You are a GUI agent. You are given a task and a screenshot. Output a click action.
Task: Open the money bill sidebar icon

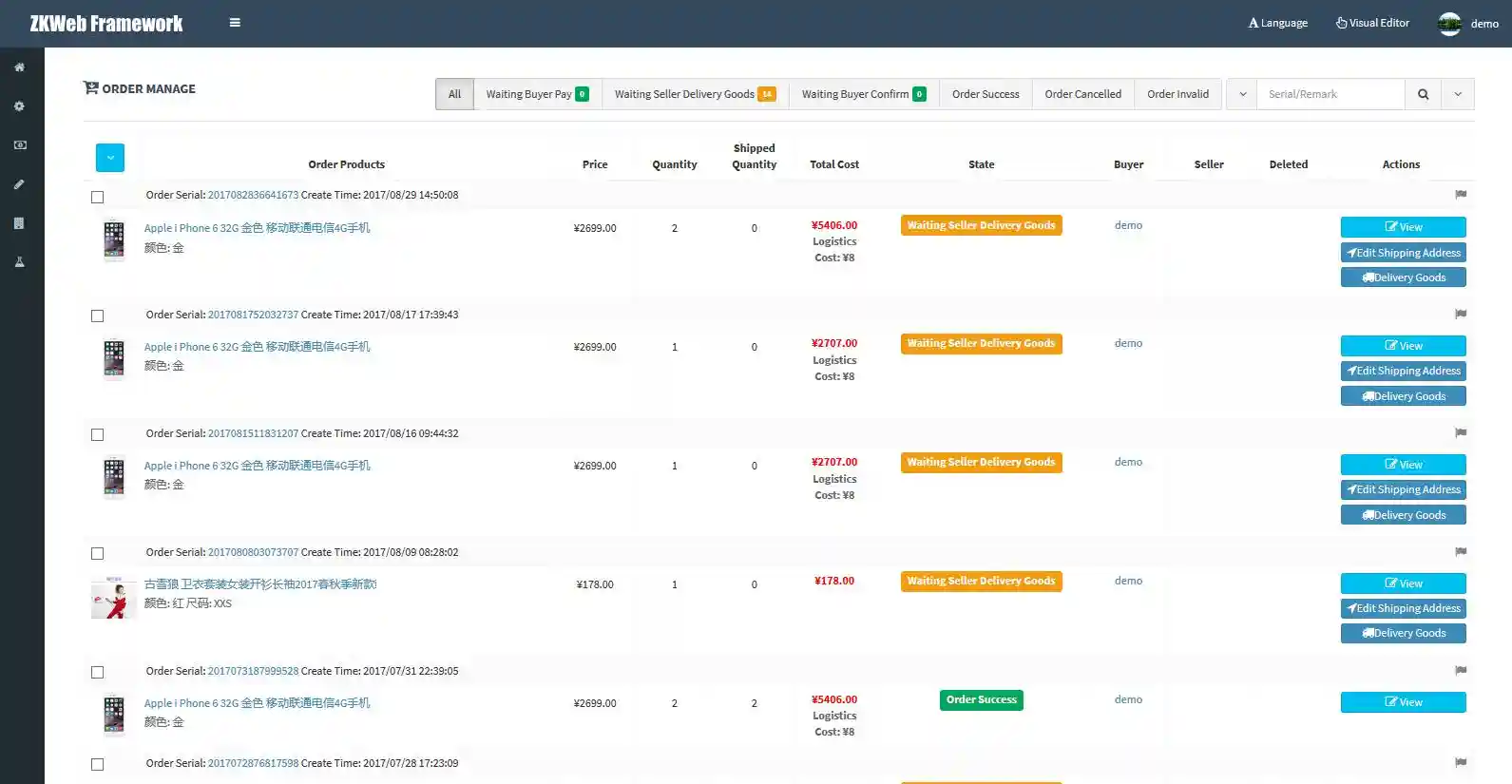point(19,145)
